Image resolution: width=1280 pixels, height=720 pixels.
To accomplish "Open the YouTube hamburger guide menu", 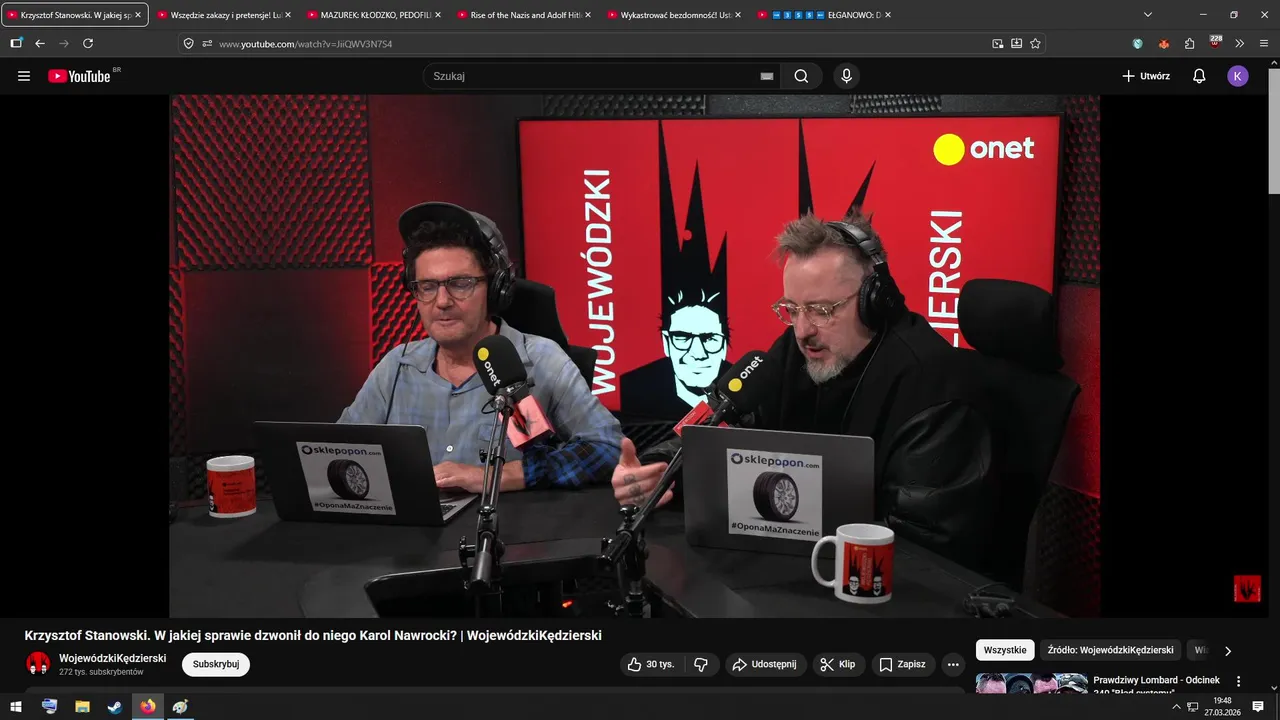I will point(24,76).
